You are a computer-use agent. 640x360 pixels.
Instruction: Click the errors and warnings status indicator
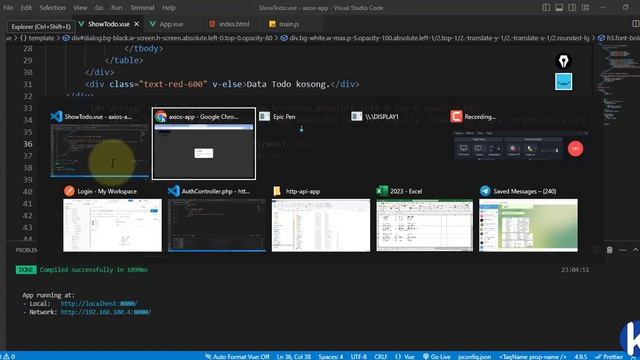pyautogui.click(x=8, y=356)
